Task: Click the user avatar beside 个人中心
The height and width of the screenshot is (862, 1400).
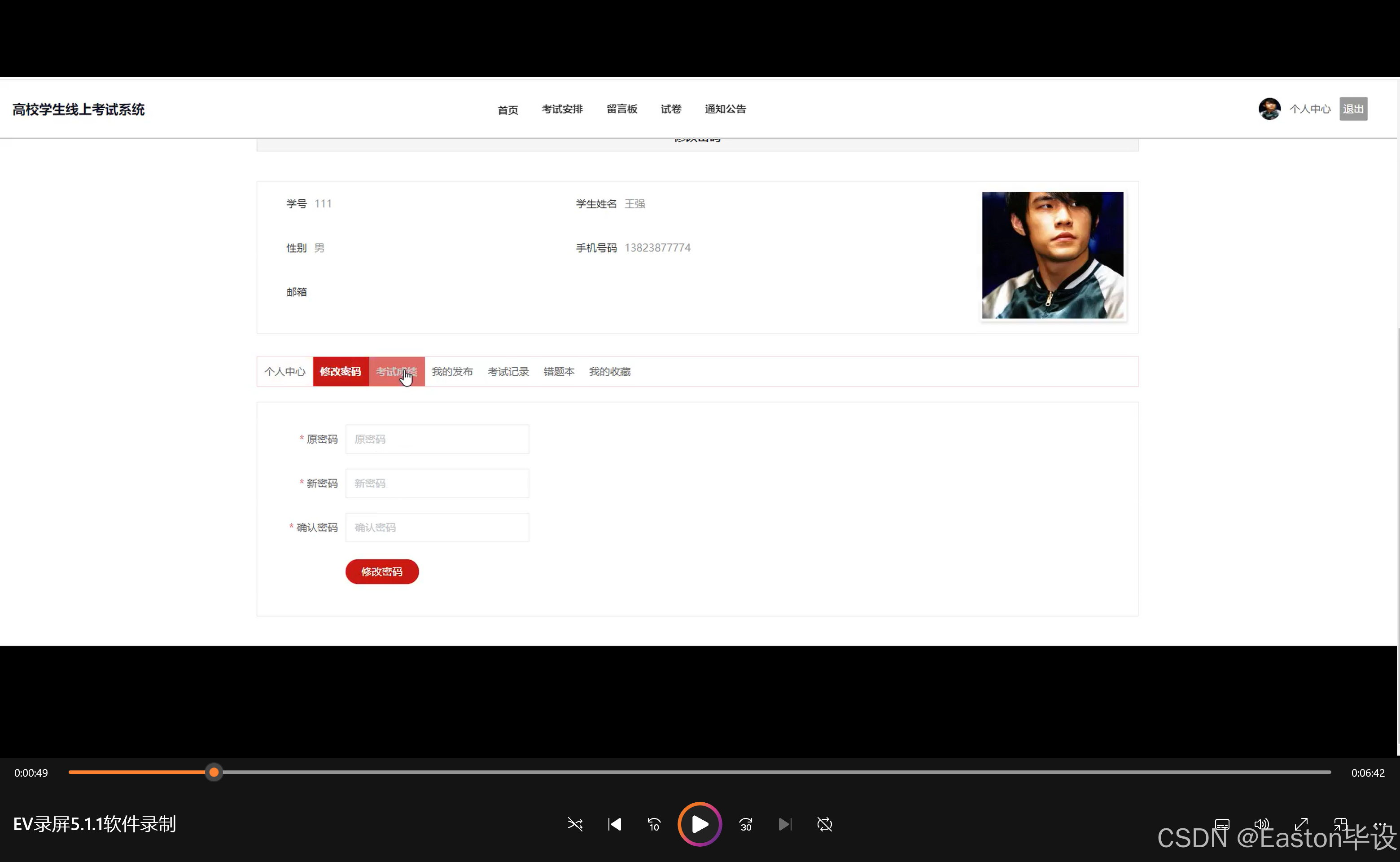Action: tap(1269, 109)
